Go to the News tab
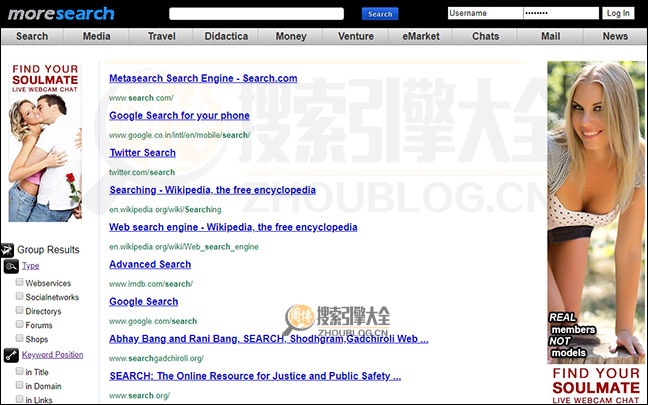The width and height of the screenshot is (648, 405). [x=615, y=36]
